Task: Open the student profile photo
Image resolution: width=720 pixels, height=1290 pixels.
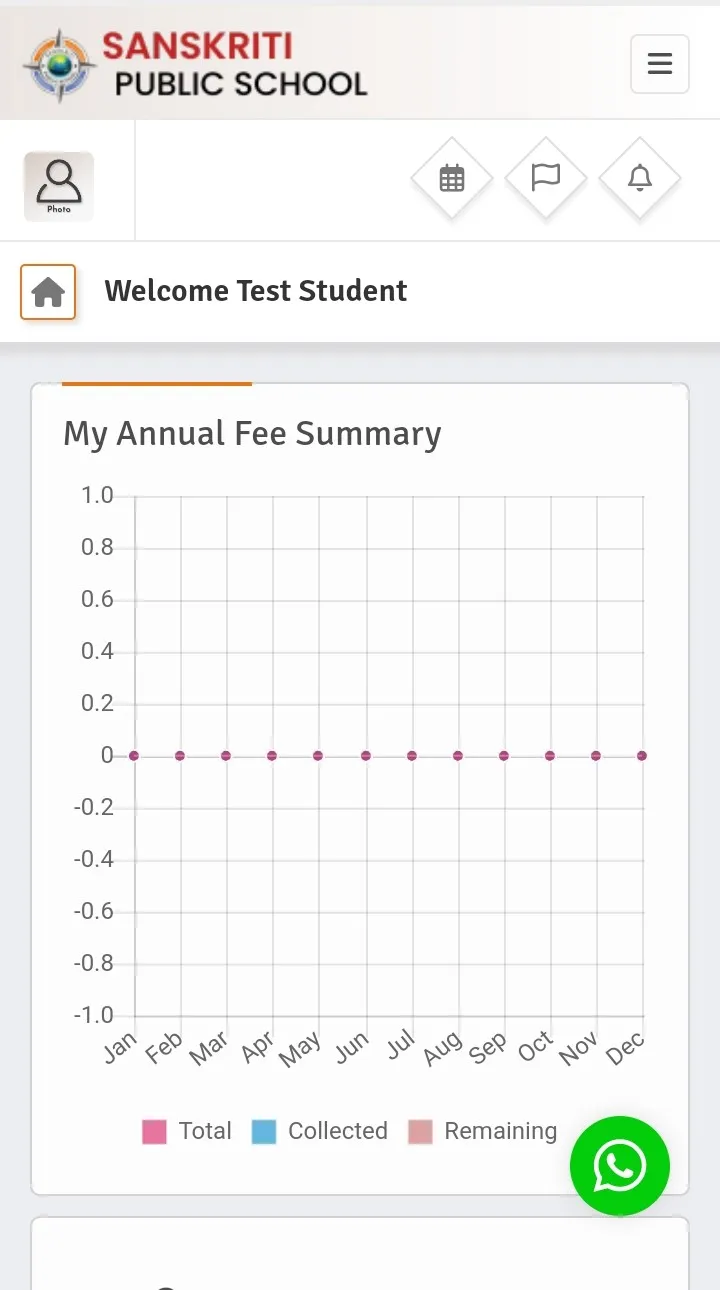Action: (59, 186)
